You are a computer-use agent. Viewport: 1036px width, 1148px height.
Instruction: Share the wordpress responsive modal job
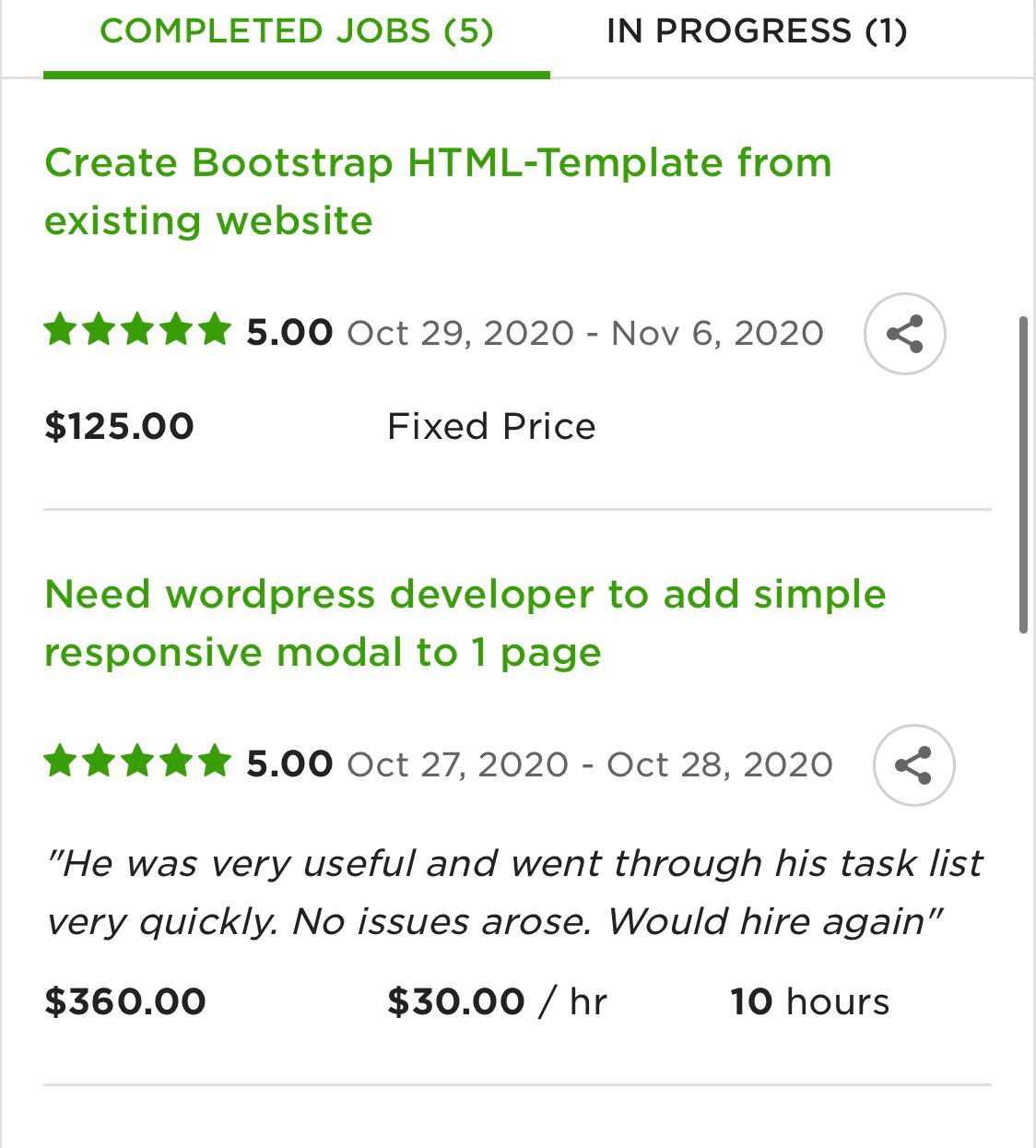(x=913, y=765)
